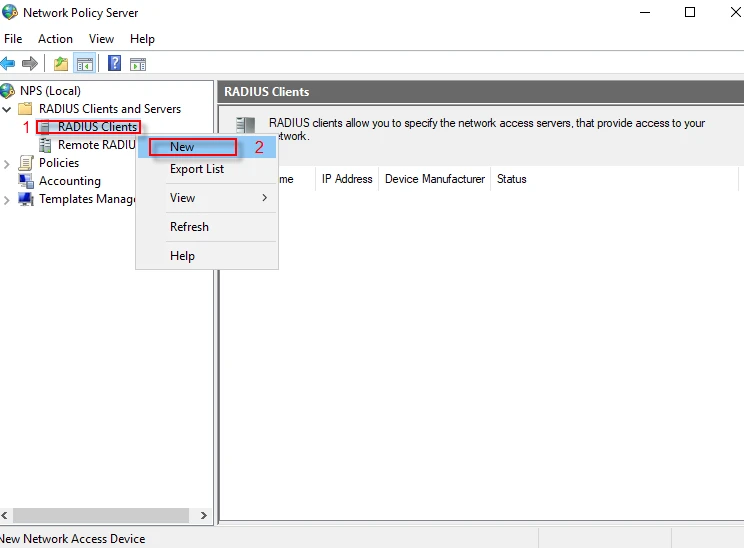
Task: Sort by the Device Manufacturer column header
Action: point(434,179)
